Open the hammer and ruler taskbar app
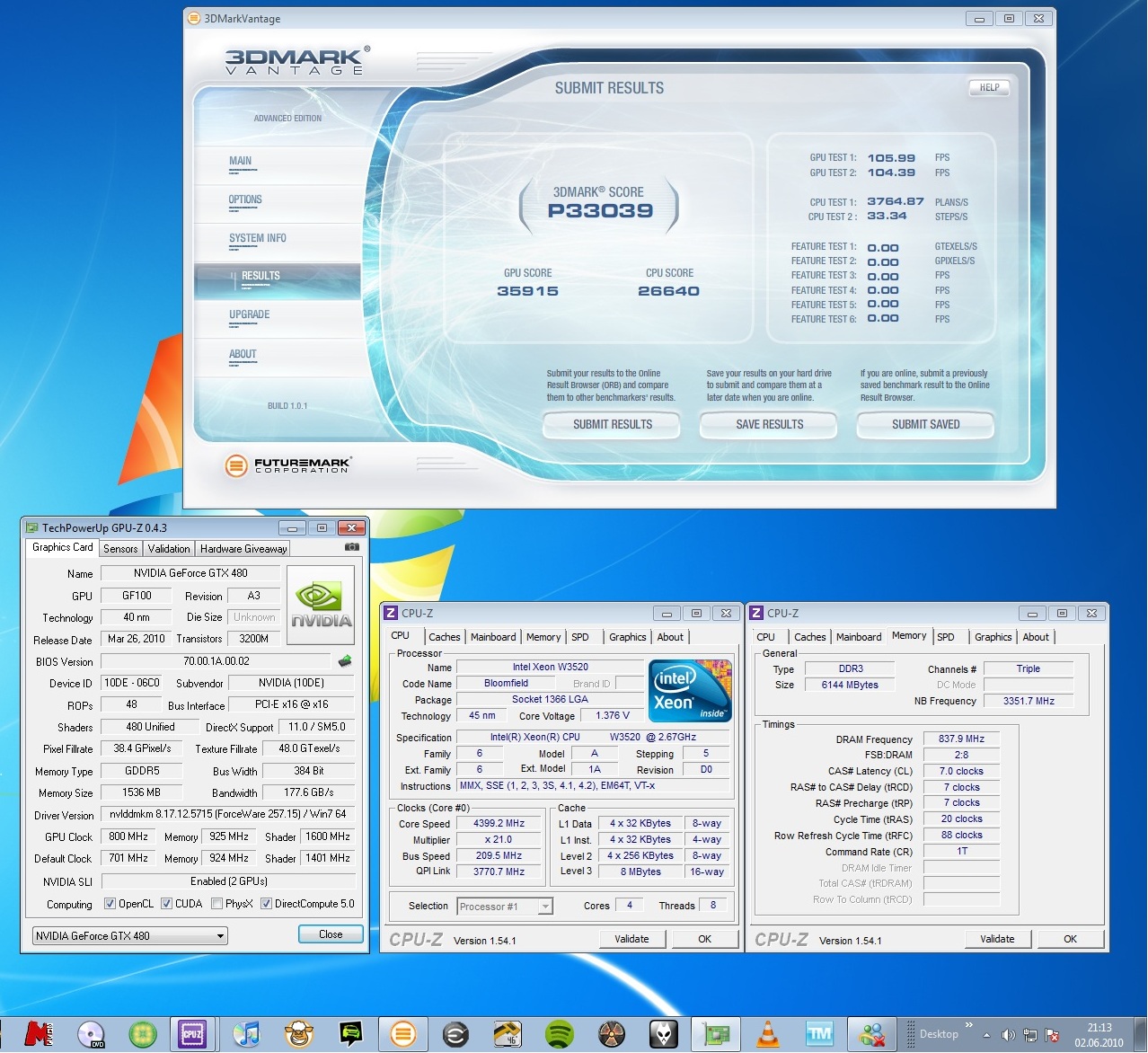The width and height of the screenshot is (1148, 1053). click(508, 1034)
